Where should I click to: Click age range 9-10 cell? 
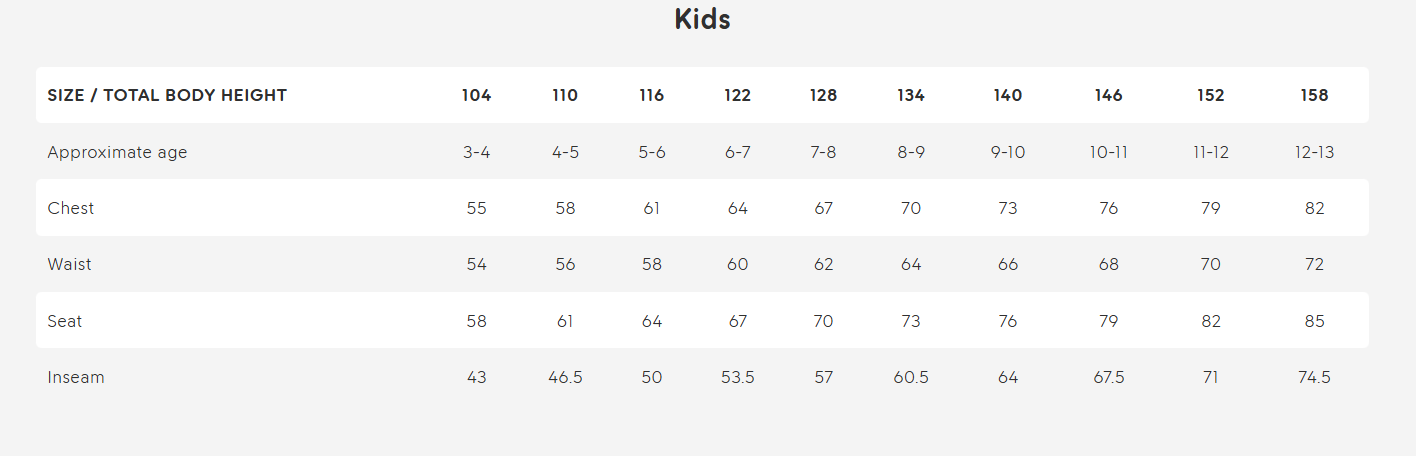pos(1008,153)
